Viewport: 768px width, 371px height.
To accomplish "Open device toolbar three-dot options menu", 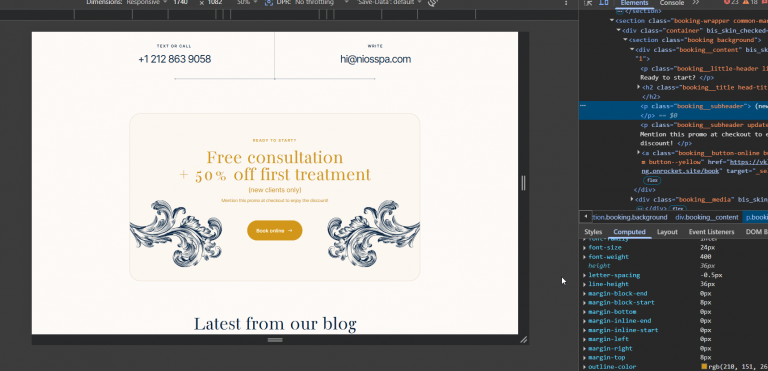I will pos(566,2).
